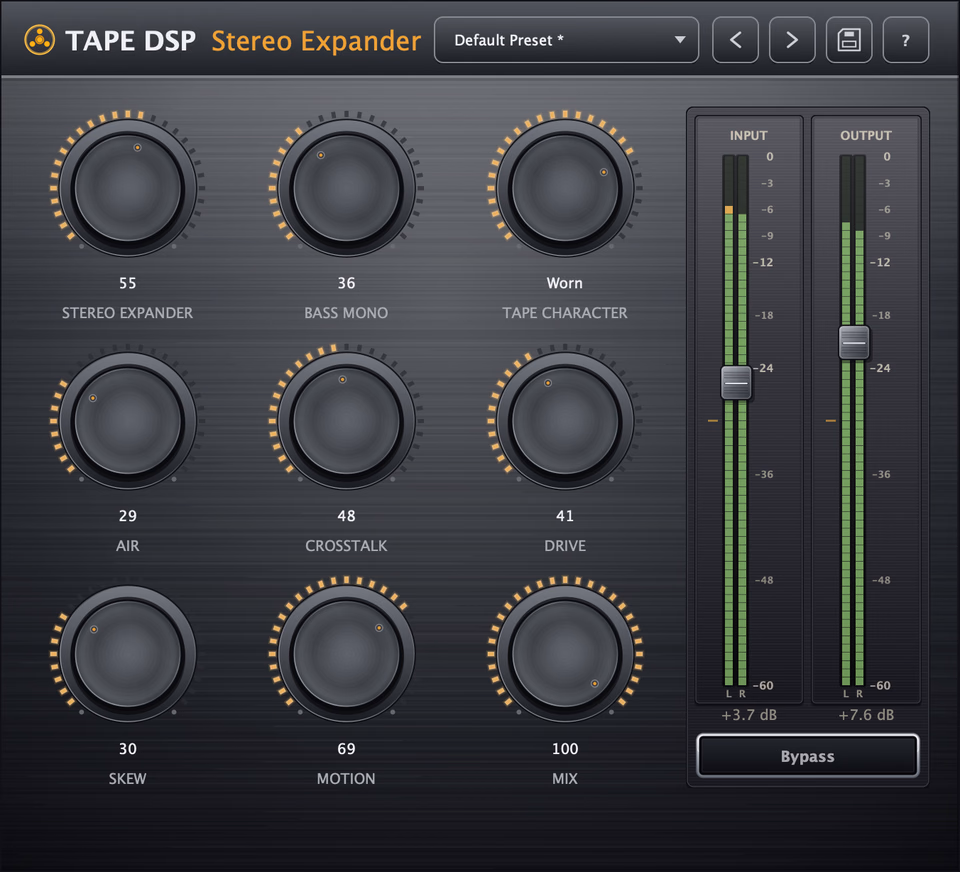
Task: Click the Bass Mono knob
Action: point(347,188)
